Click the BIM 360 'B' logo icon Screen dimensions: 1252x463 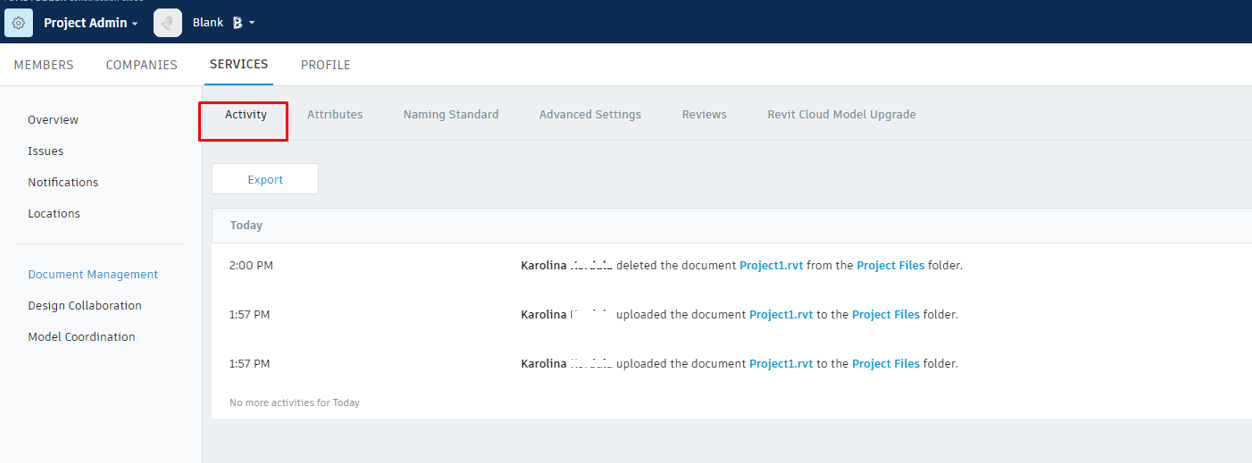[x=237, y=23]
